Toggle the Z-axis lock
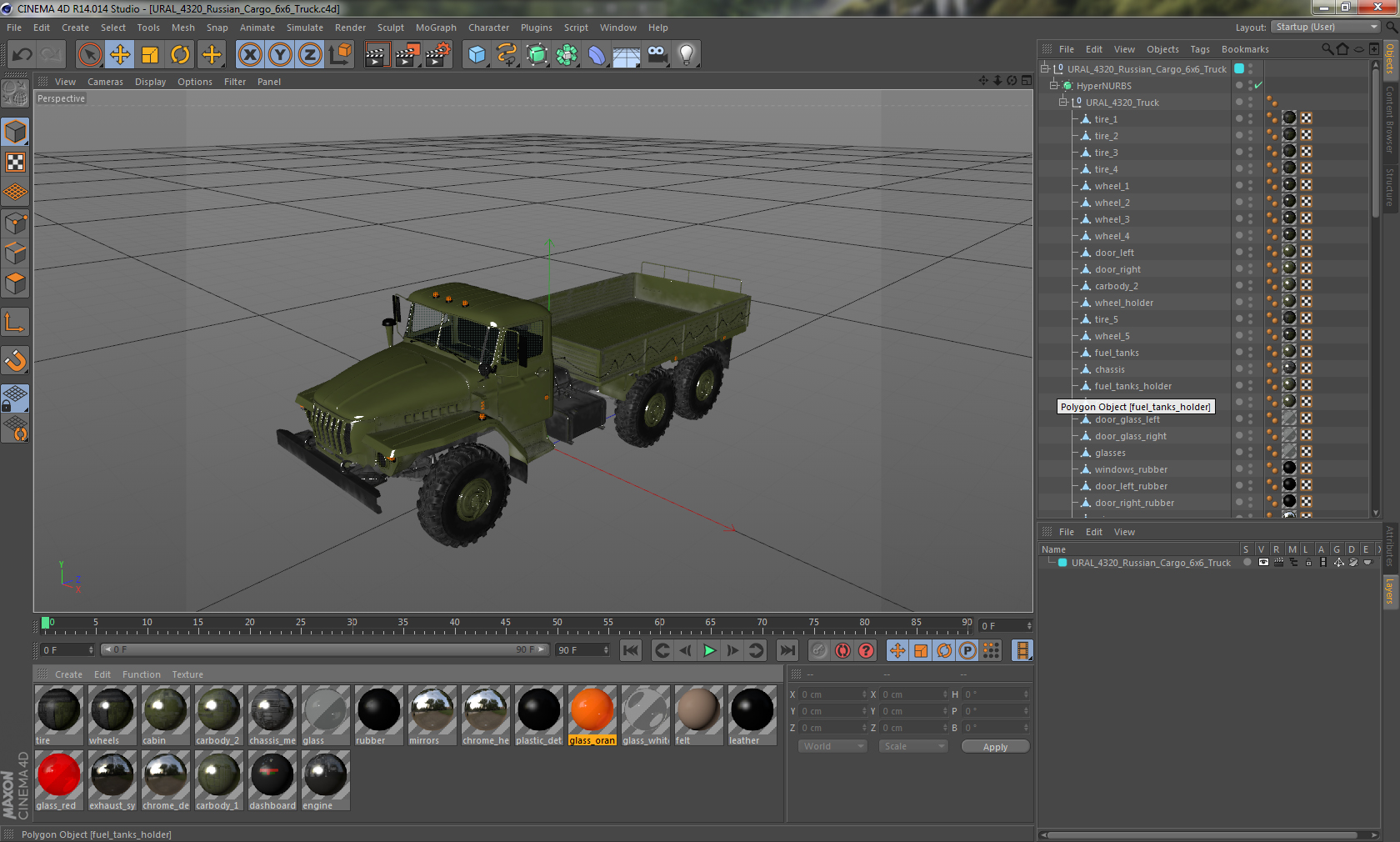 (310, 55)
